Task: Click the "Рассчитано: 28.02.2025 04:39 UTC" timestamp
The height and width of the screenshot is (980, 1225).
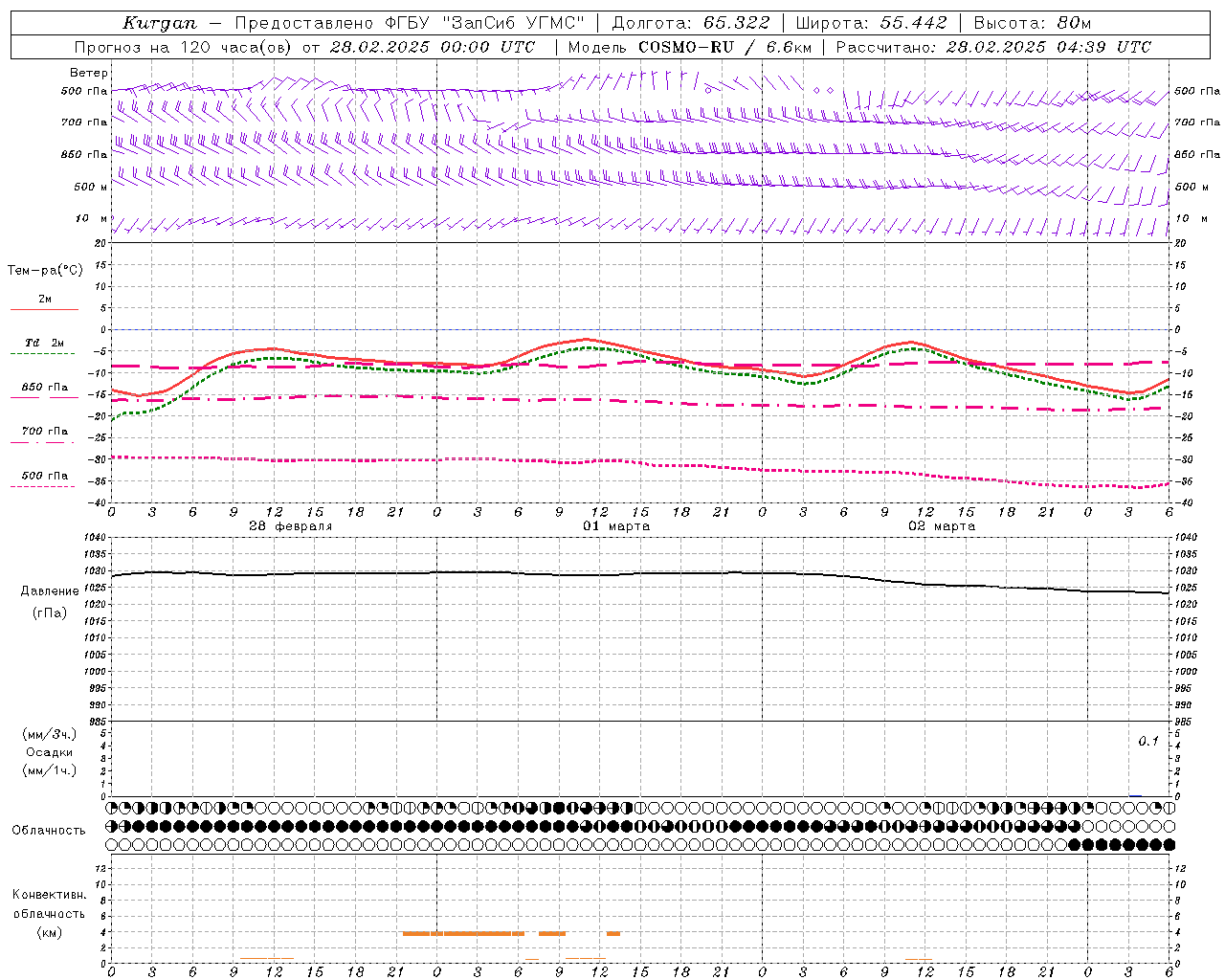Action: [x=993, y=47]
